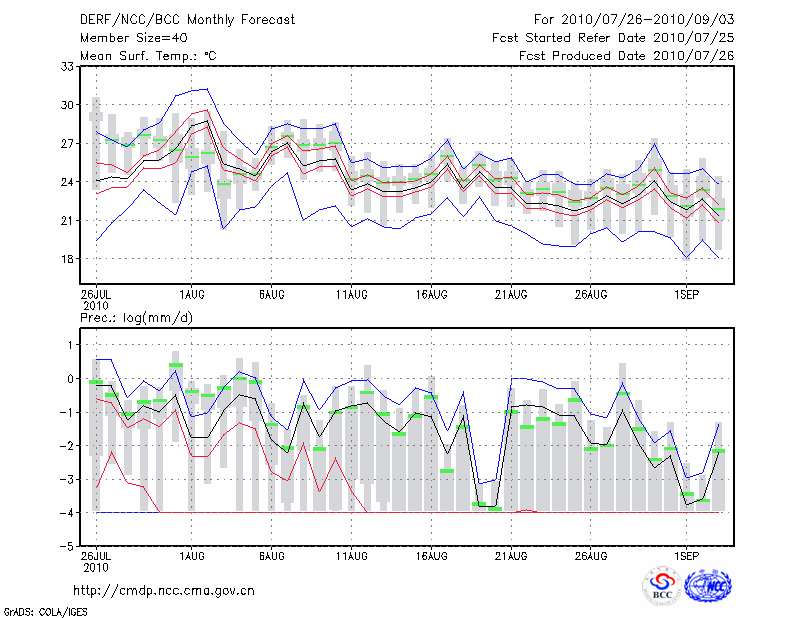
Task: Select 21AUG tick on the precipitation chart
Action: coord(511,556)
